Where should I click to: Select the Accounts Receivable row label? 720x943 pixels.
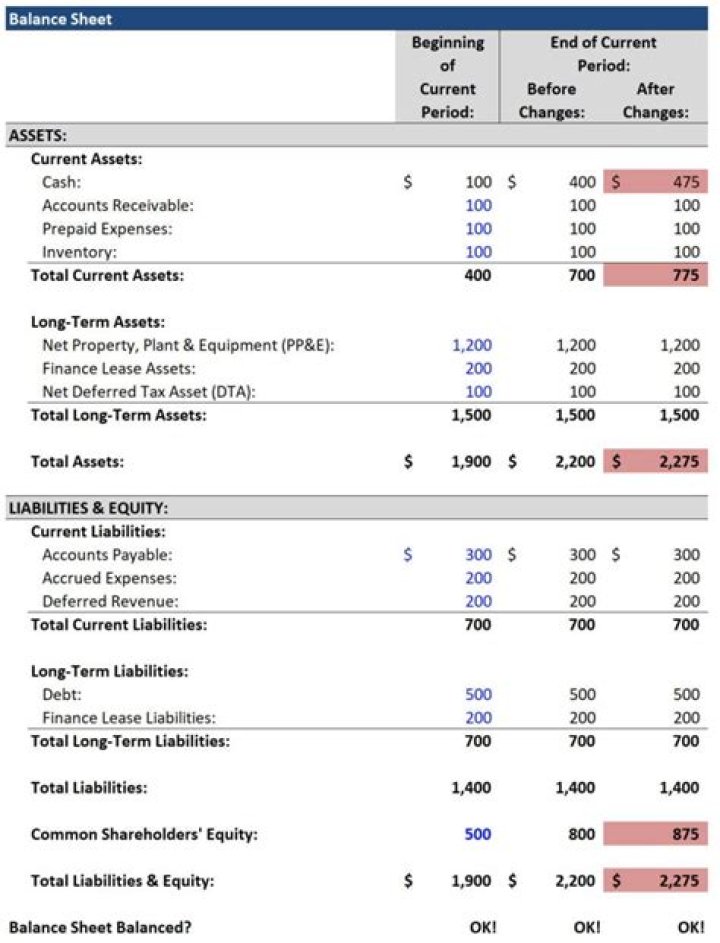[x=118, y=205]
